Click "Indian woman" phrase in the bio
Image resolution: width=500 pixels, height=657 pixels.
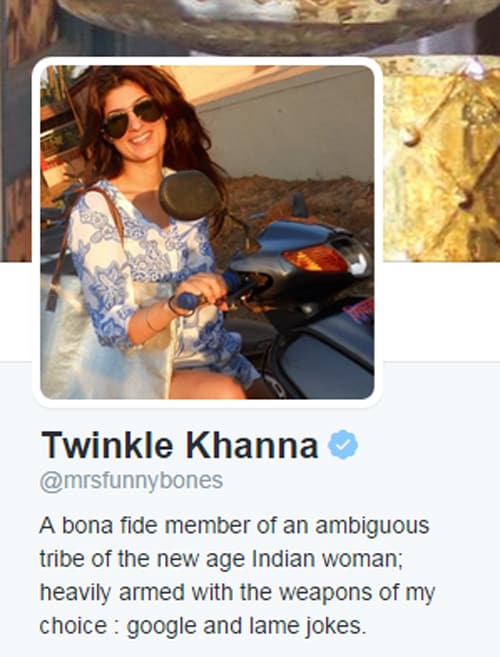(327, 559)
